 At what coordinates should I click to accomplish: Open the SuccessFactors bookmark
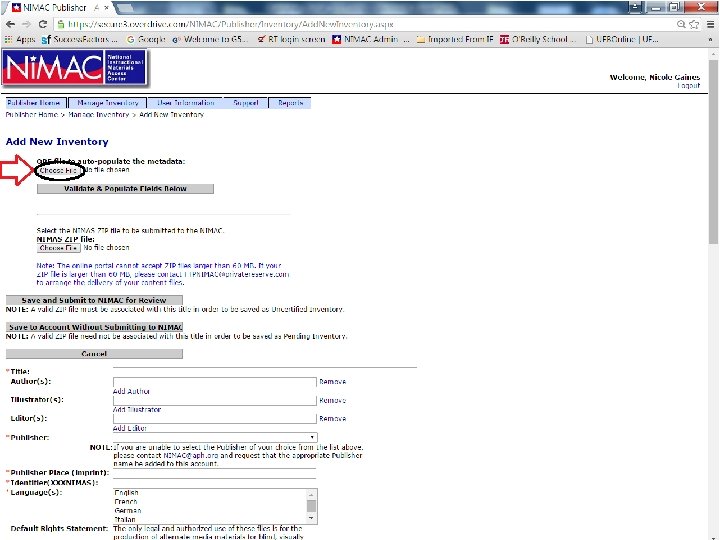pos(79,39)
